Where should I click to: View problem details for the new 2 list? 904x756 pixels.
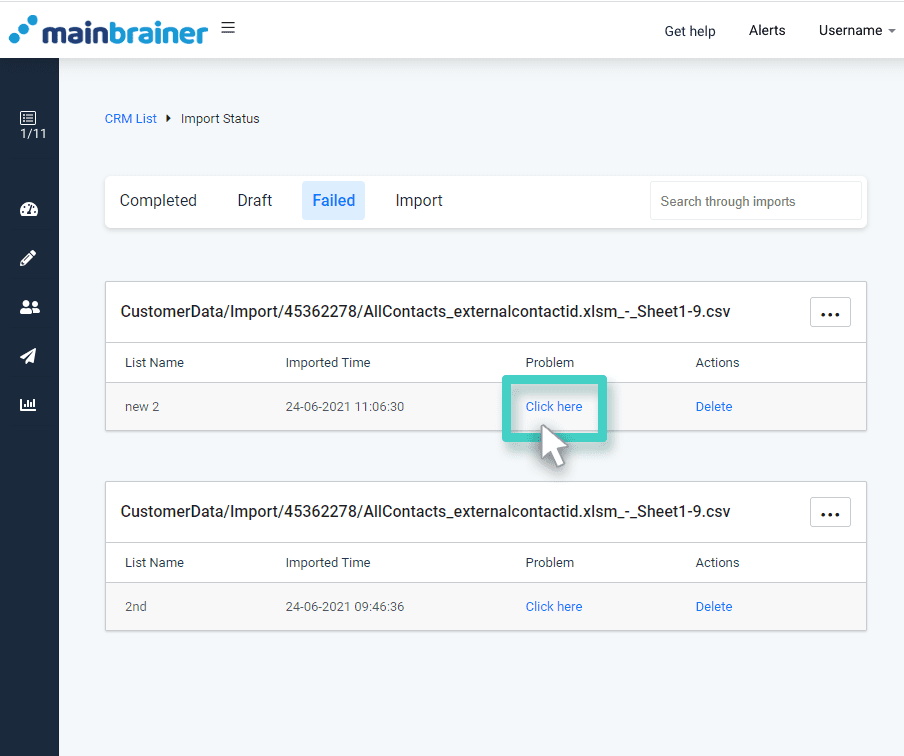click(x=554, y=406)
